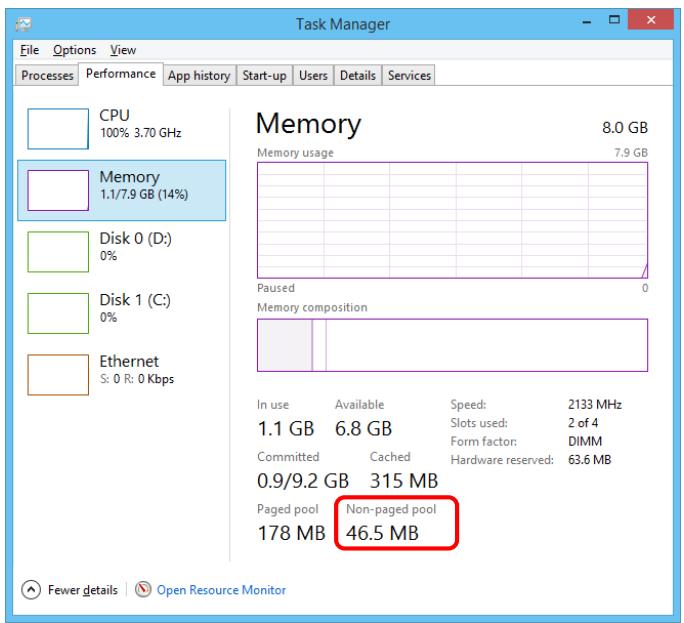Minimize the Task Manager window
This screenshot has height=623, width=684.
tap(587, 20)
